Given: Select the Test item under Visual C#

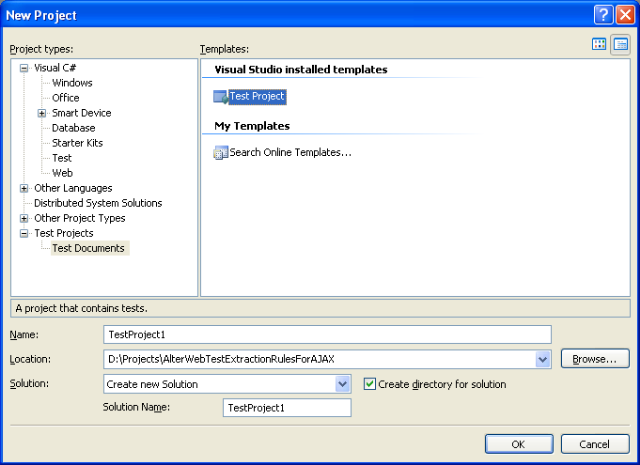Looking at the screenshot, I should click(x=62, y=158).
